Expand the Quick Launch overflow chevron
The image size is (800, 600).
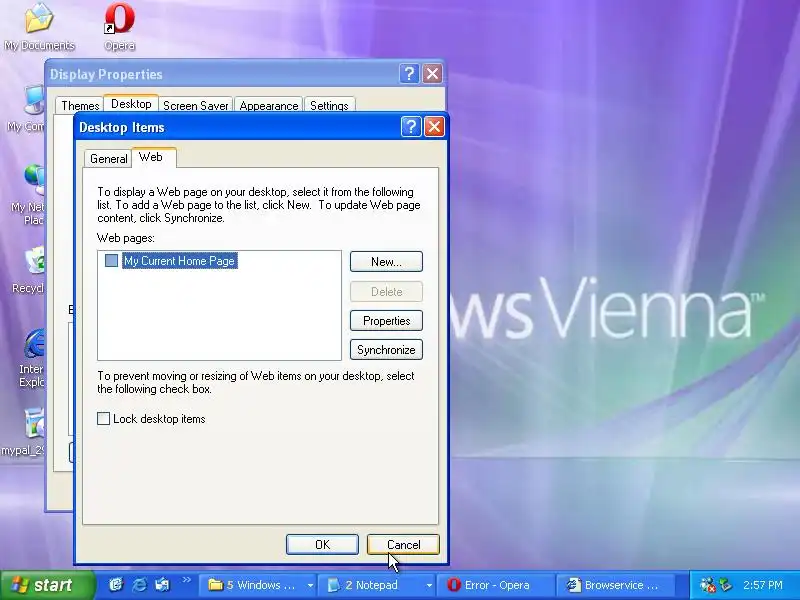(186, 580)
